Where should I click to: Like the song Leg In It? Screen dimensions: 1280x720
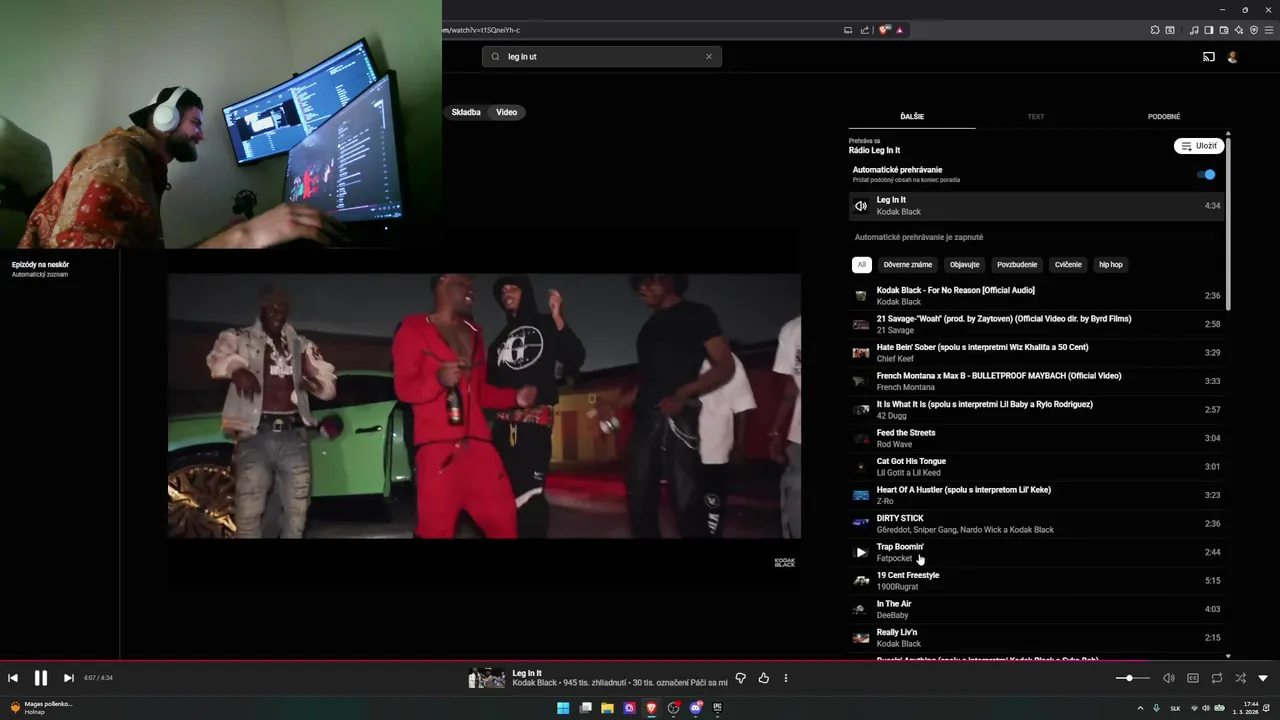pos(764,678)
